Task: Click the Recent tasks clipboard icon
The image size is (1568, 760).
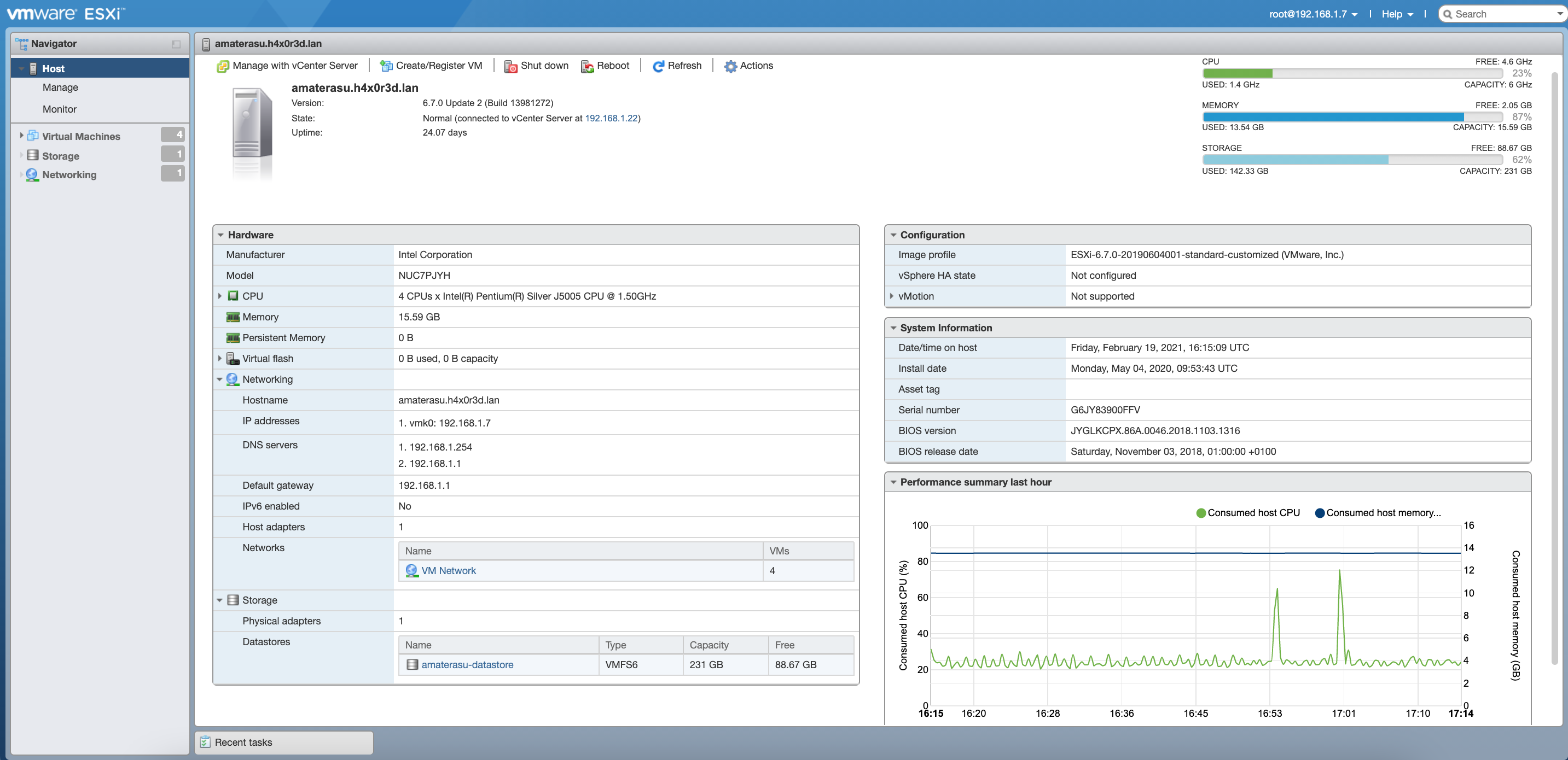Action: [x=205, y=743]
